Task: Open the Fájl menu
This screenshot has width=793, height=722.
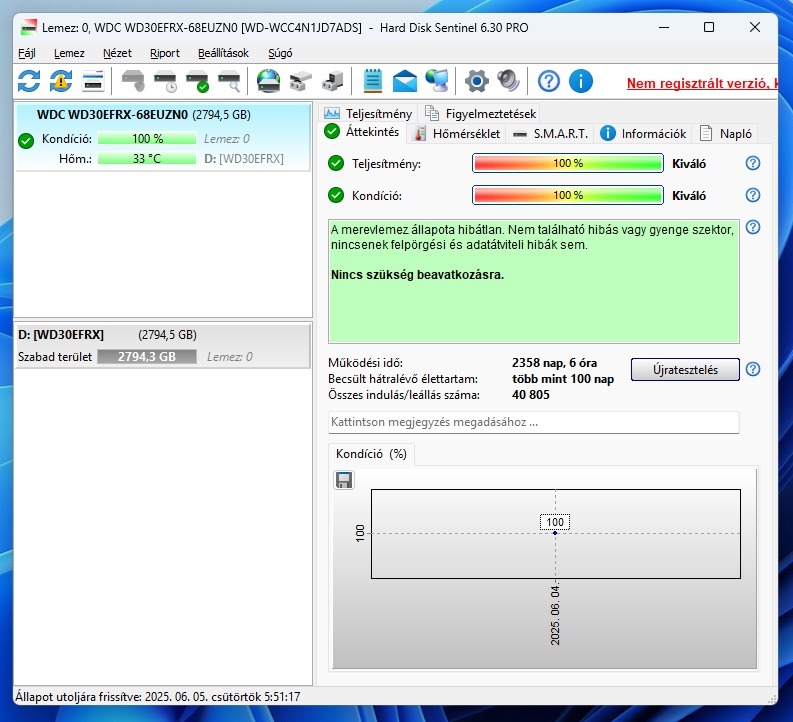Action: coord(27,53)
